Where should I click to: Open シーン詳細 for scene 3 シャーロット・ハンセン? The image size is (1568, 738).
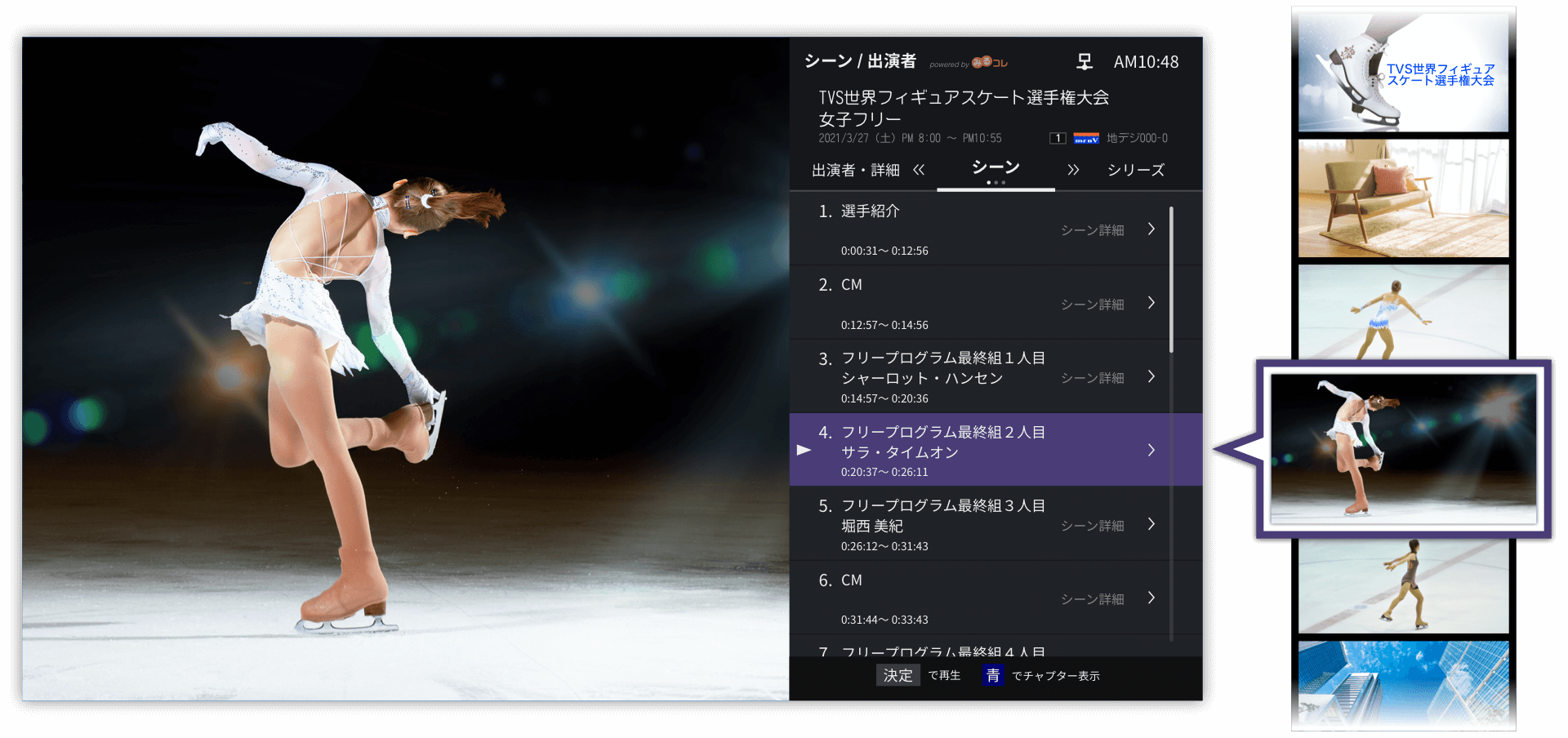pos(1092,378)
